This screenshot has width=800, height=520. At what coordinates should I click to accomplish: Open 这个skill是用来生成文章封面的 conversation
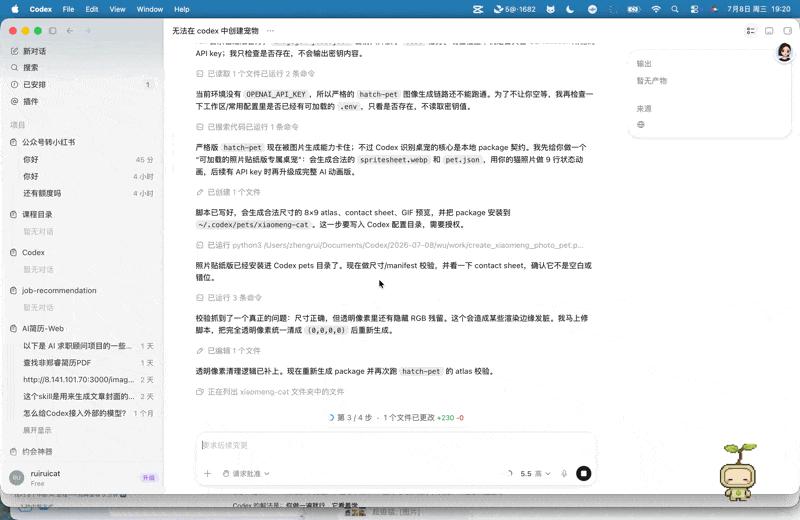pos(88,397)
